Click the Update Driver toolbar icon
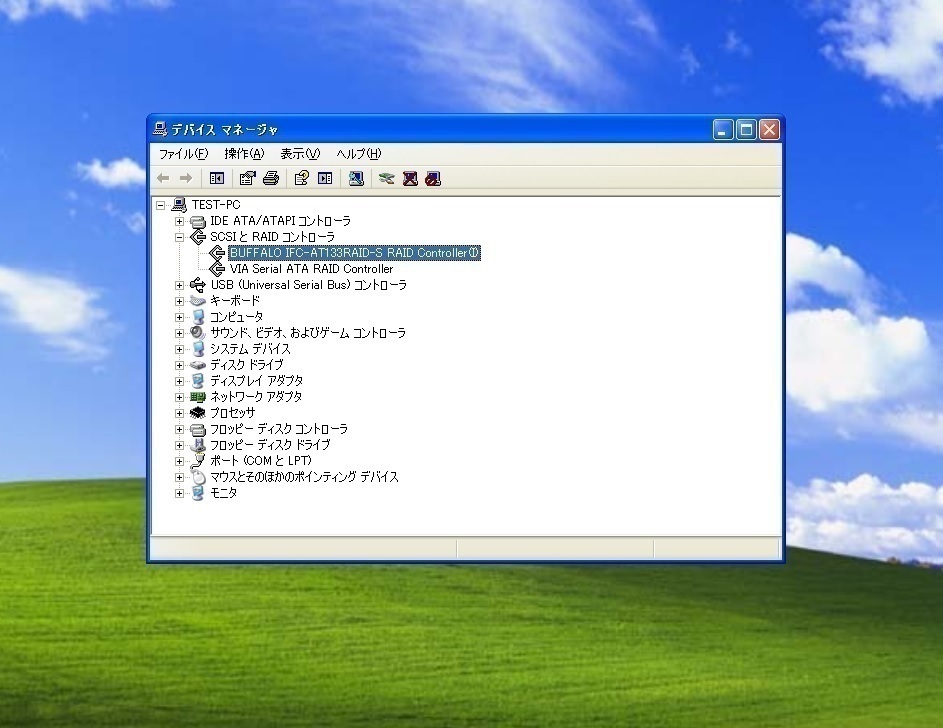 [387, 179]
